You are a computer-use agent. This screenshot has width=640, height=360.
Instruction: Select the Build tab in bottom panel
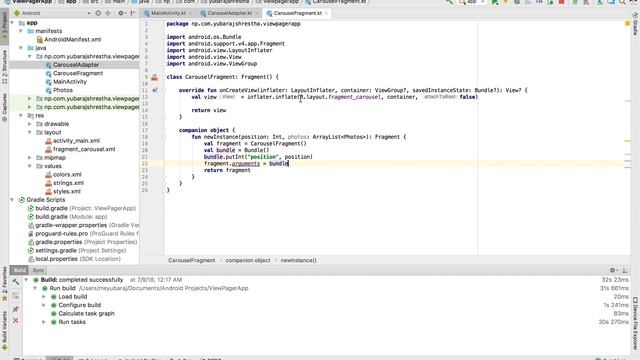pos(19,270)
